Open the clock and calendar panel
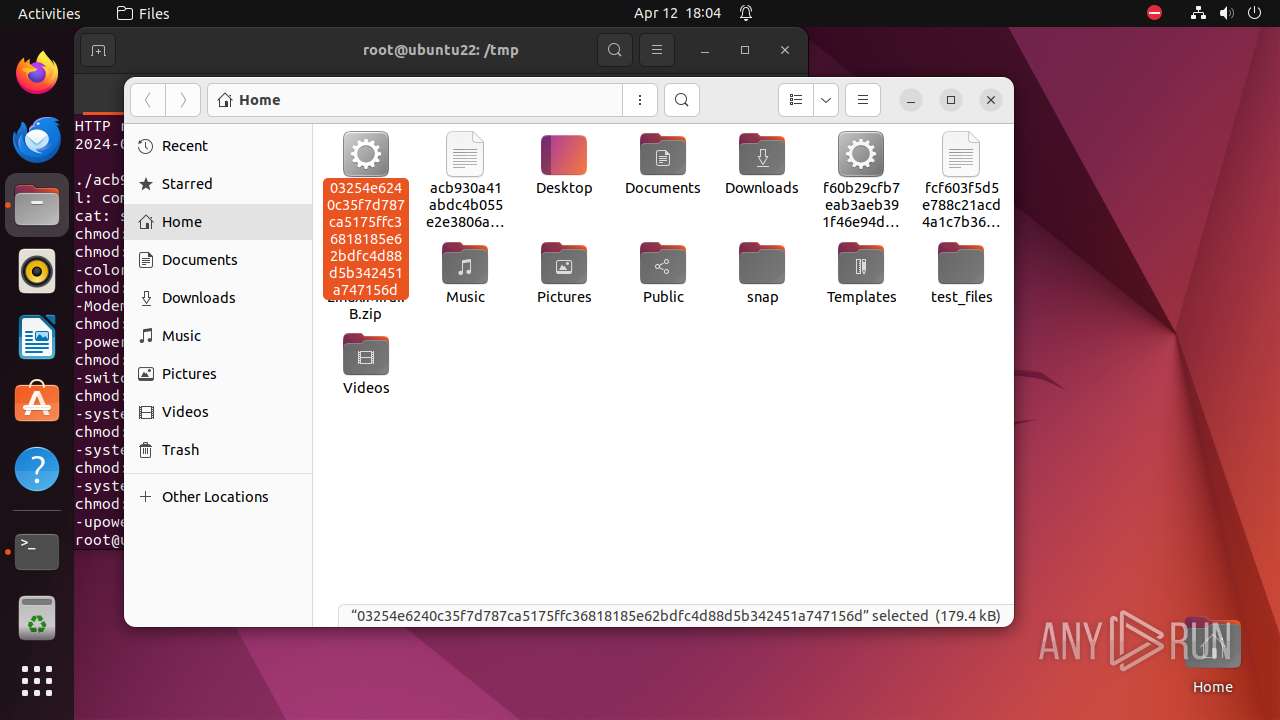 click(677, 13)
